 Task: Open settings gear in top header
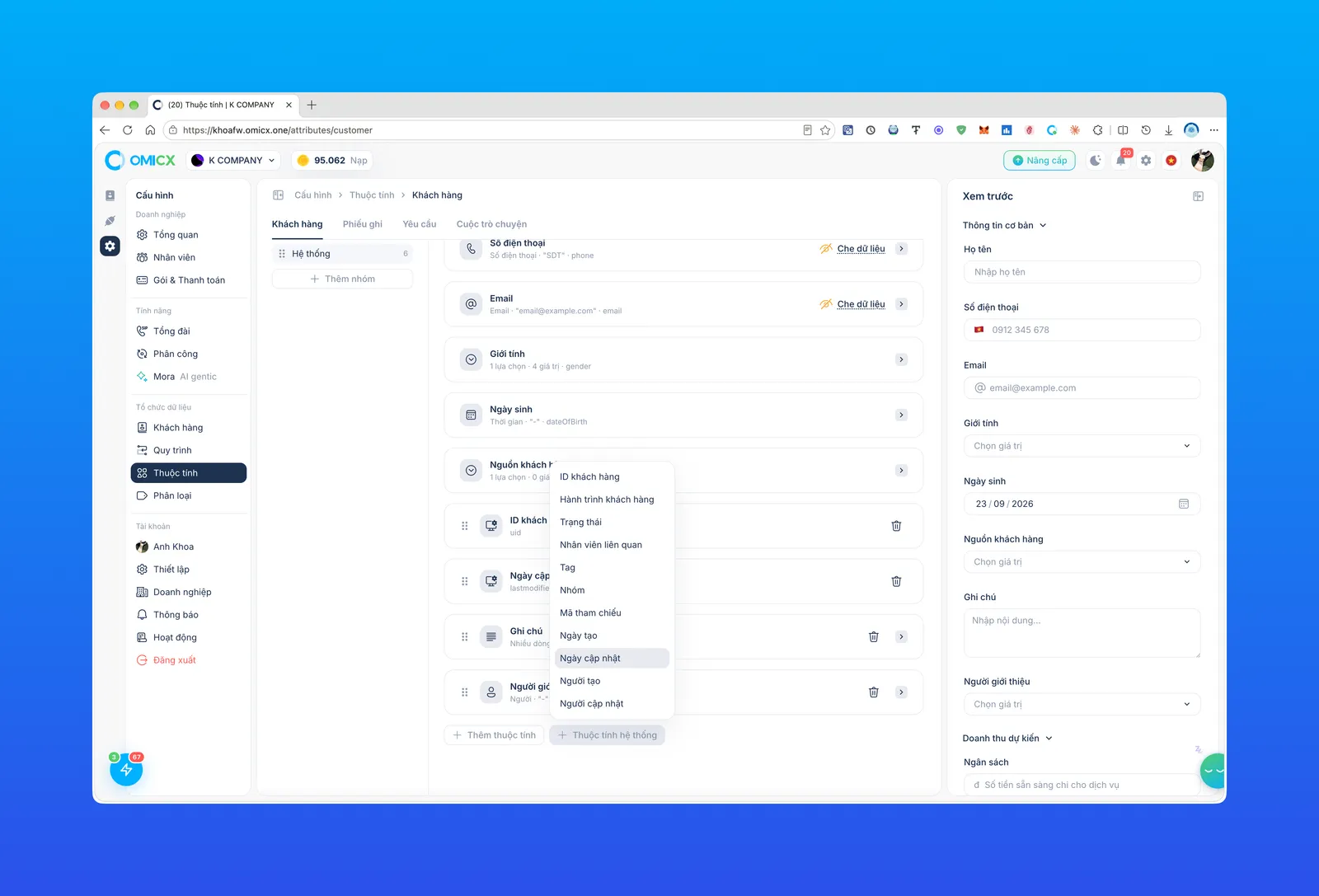pos(1146,161)
